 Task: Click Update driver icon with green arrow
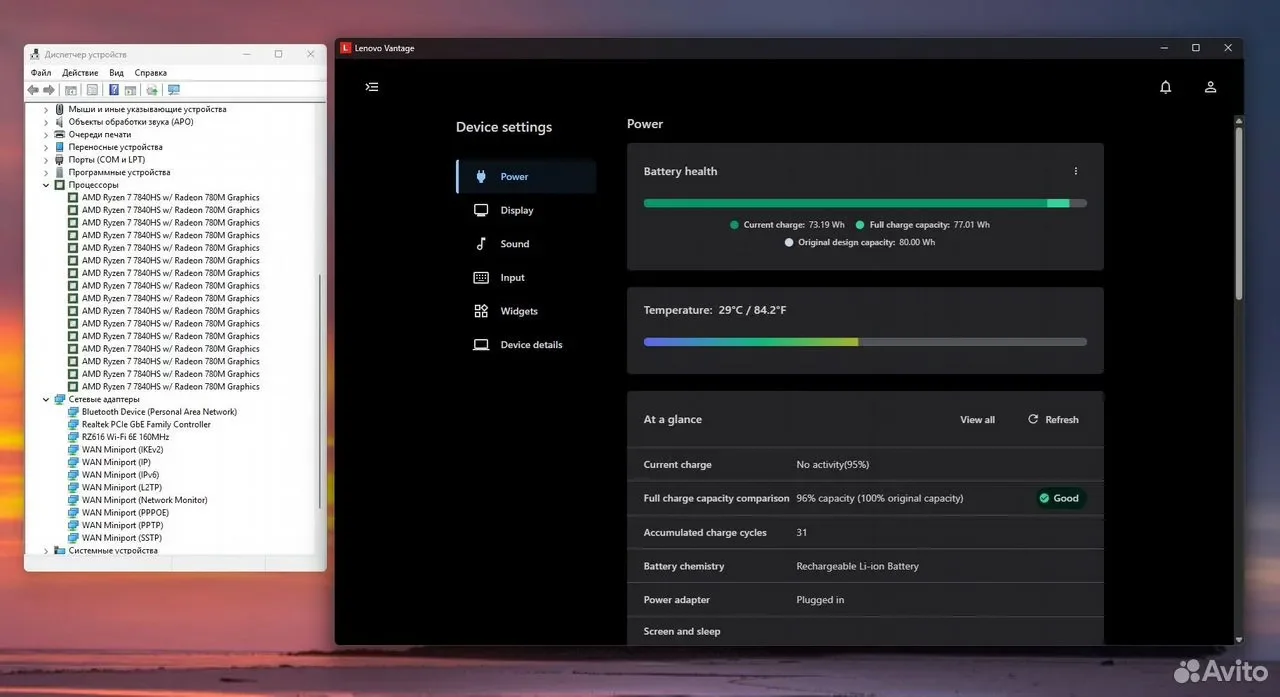152,90
